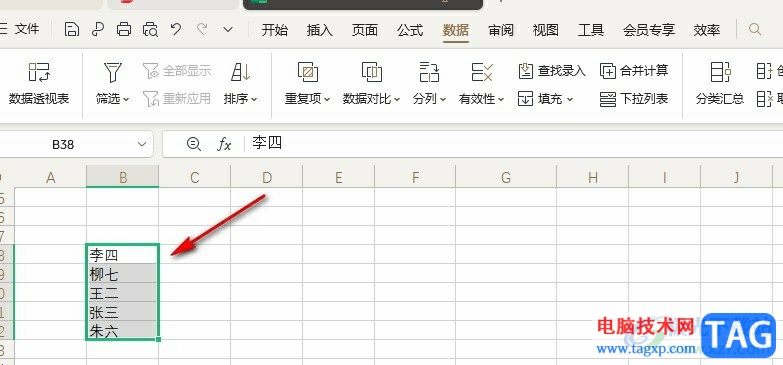This screenshot has width=783, height=365.
Task: Click the fx insert function icon
Action: click(224, 145)
